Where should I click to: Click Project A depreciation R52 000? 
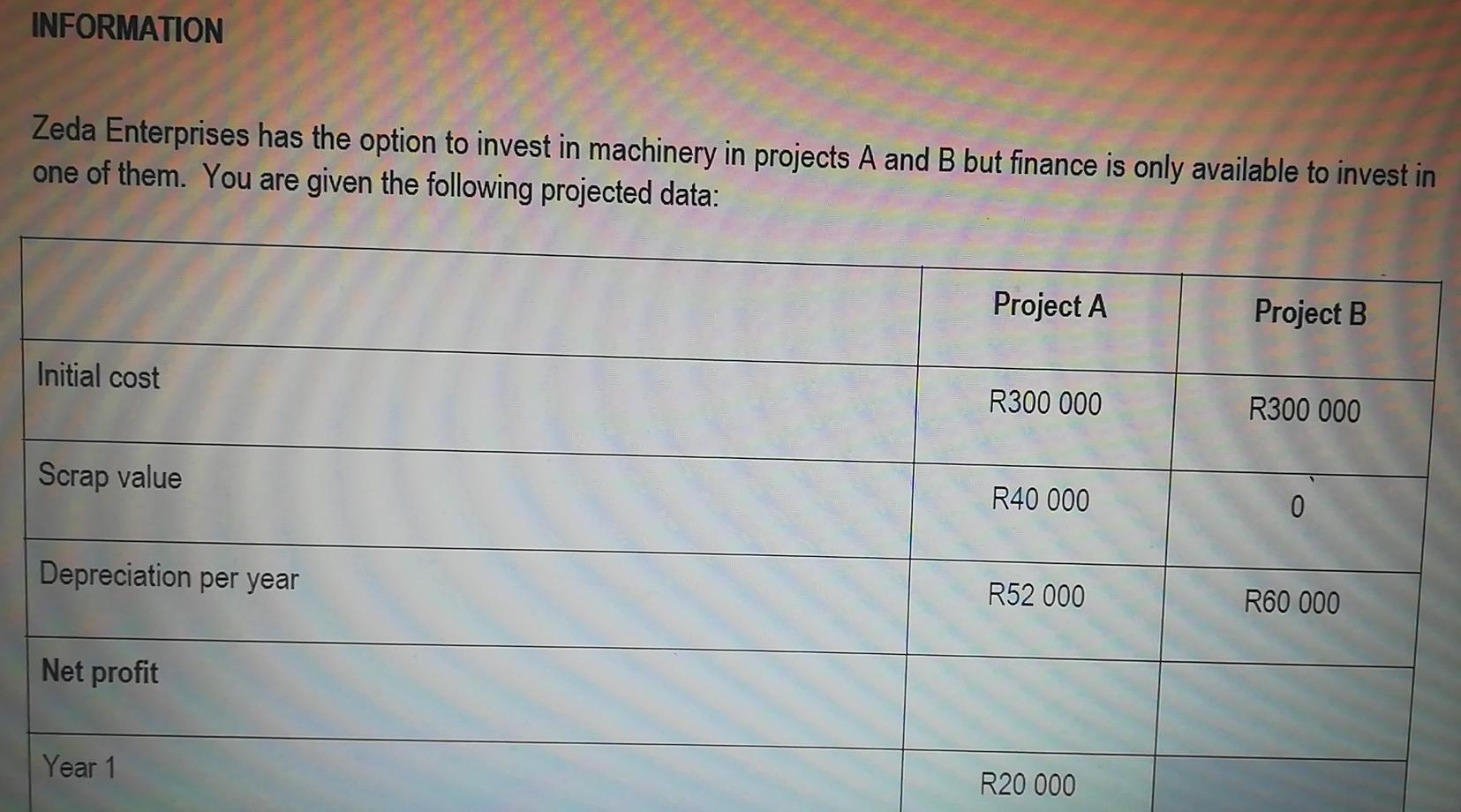(x=1036, y=596)
